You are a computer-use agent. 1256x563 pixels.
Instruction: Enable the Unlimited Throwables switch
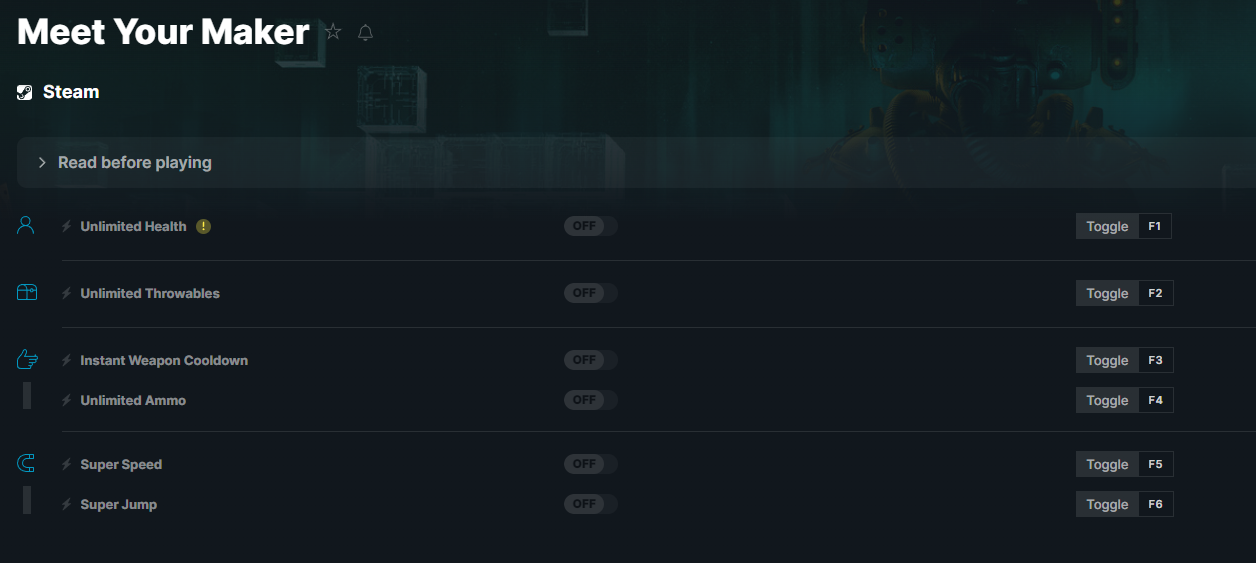point(591,293)
